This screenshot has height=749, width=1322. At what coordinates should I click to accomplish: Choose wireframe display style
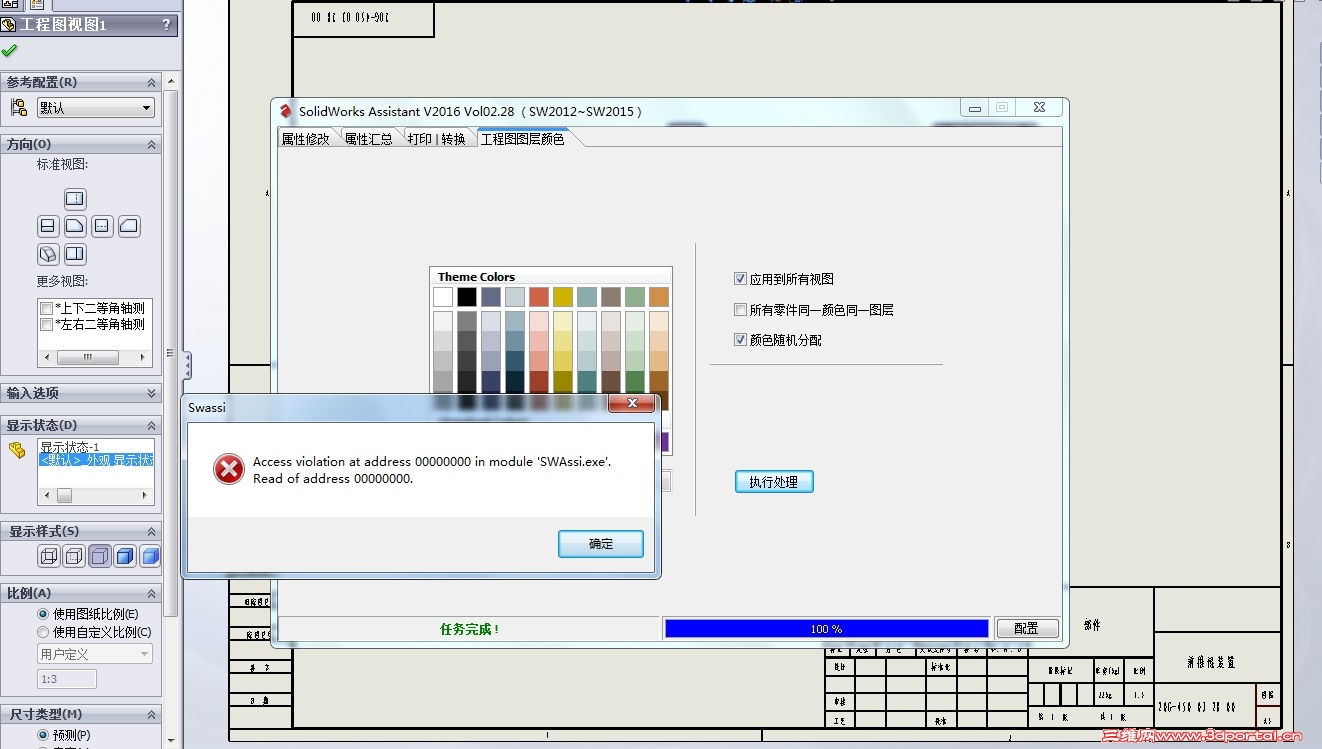(x=49, y=556)
